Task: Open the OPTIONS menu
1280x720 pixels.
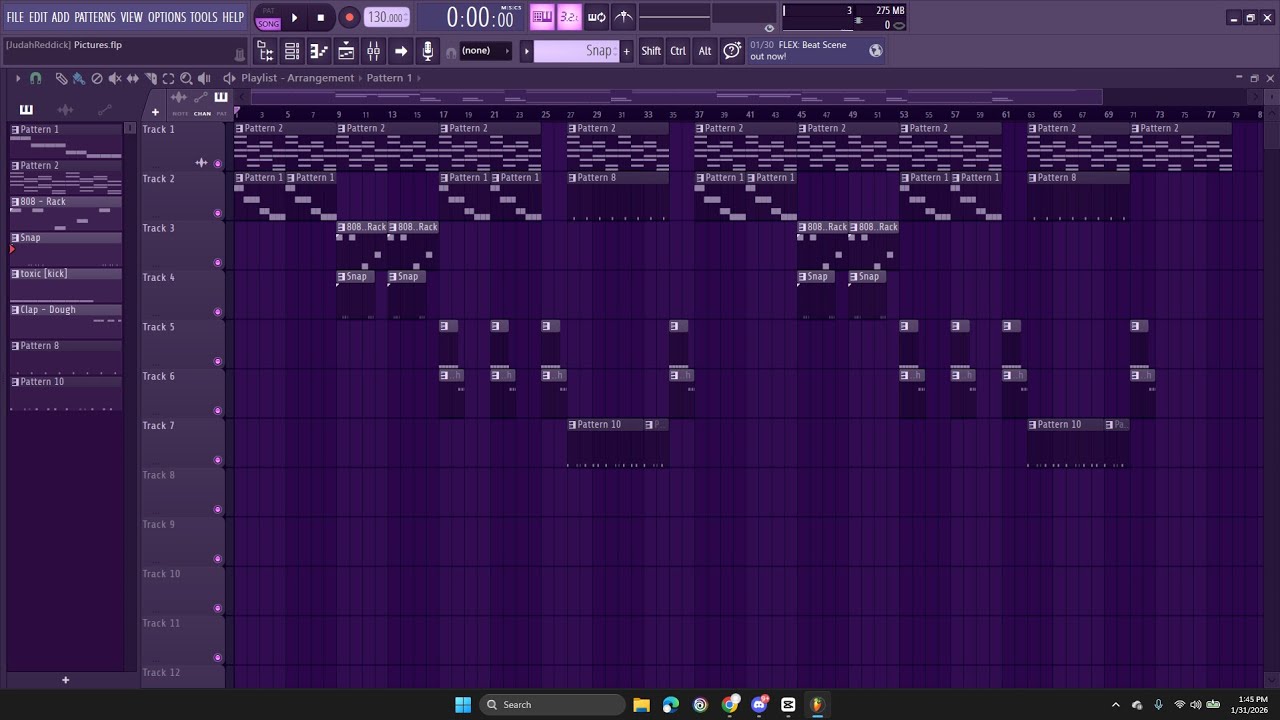Action: [167, 17]
